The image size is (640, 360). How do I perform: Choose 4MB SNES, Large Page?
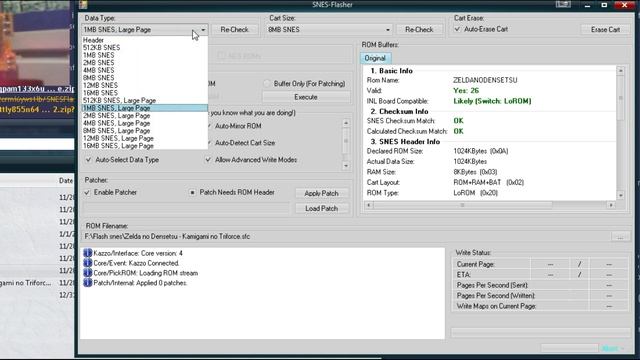(117, 123)
